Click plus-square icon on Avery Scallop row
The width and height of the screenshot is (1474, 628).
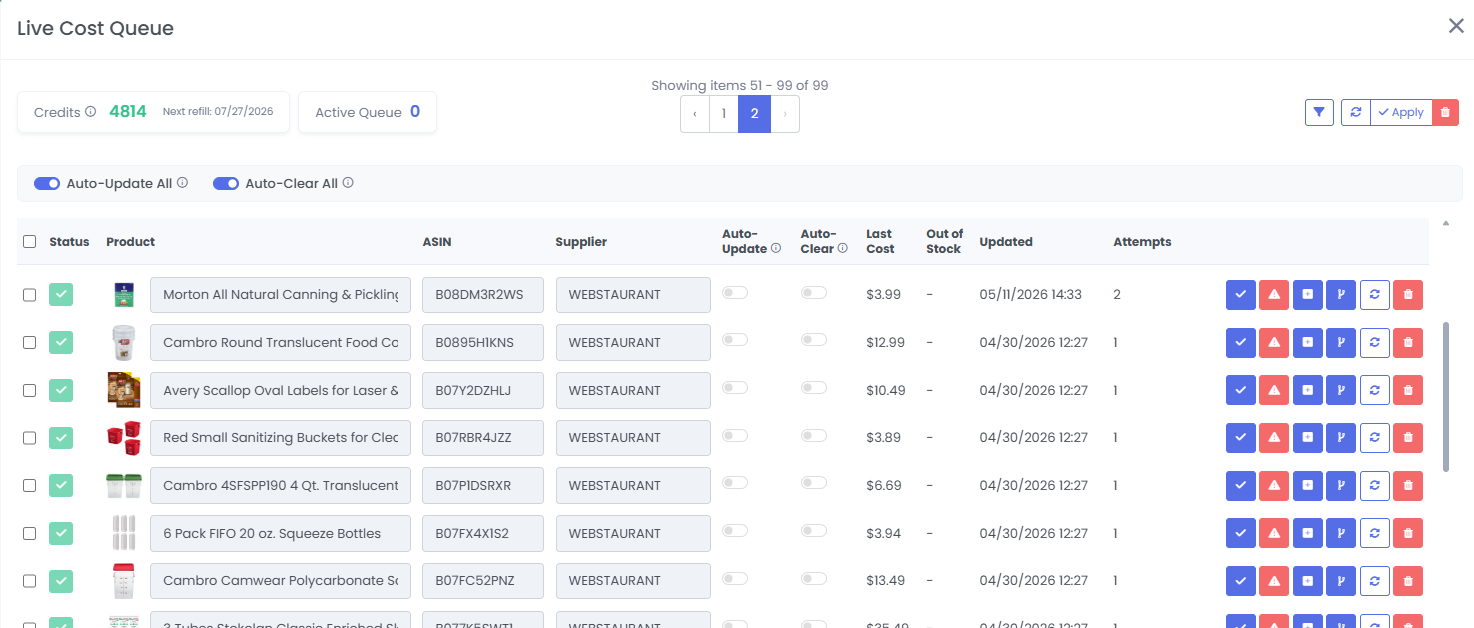[x=1307, y=390]
